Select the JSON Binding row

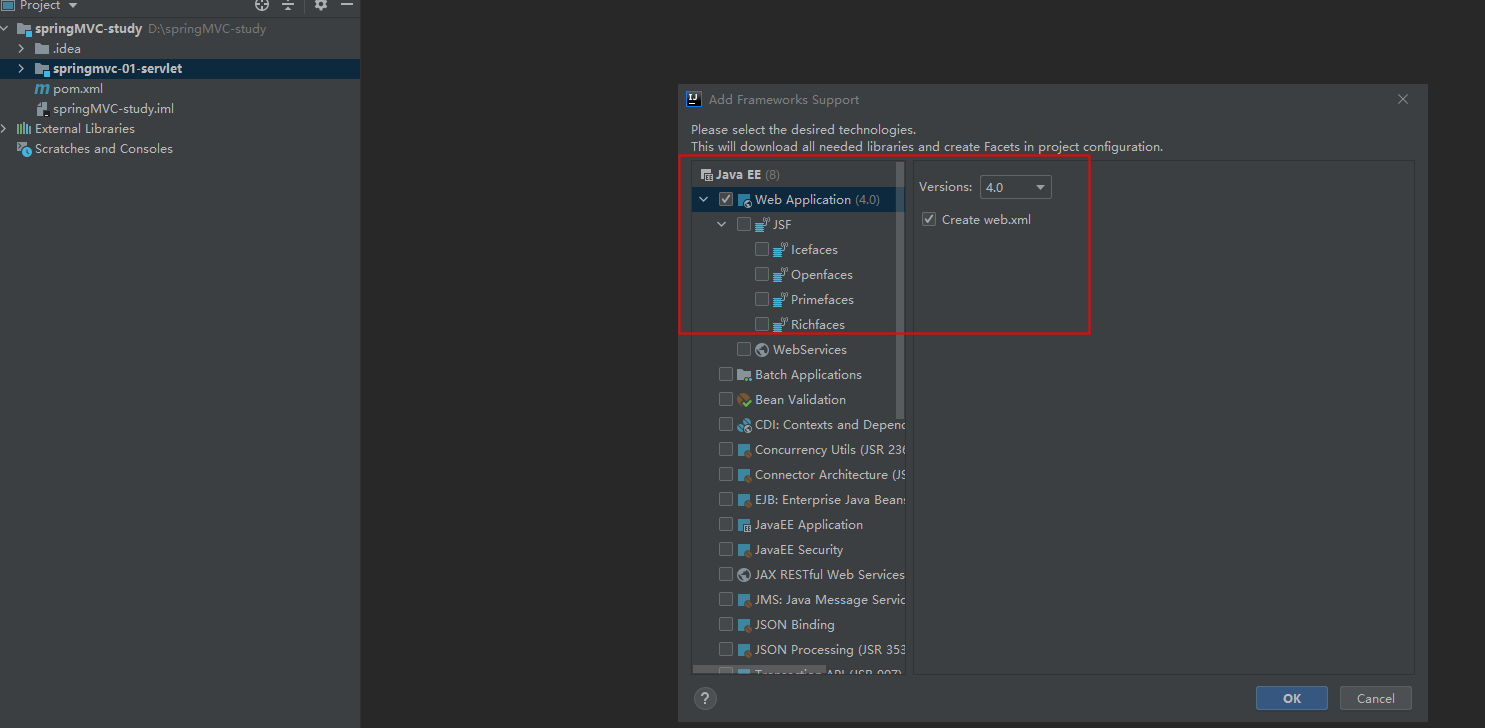(x=798, y=625)
